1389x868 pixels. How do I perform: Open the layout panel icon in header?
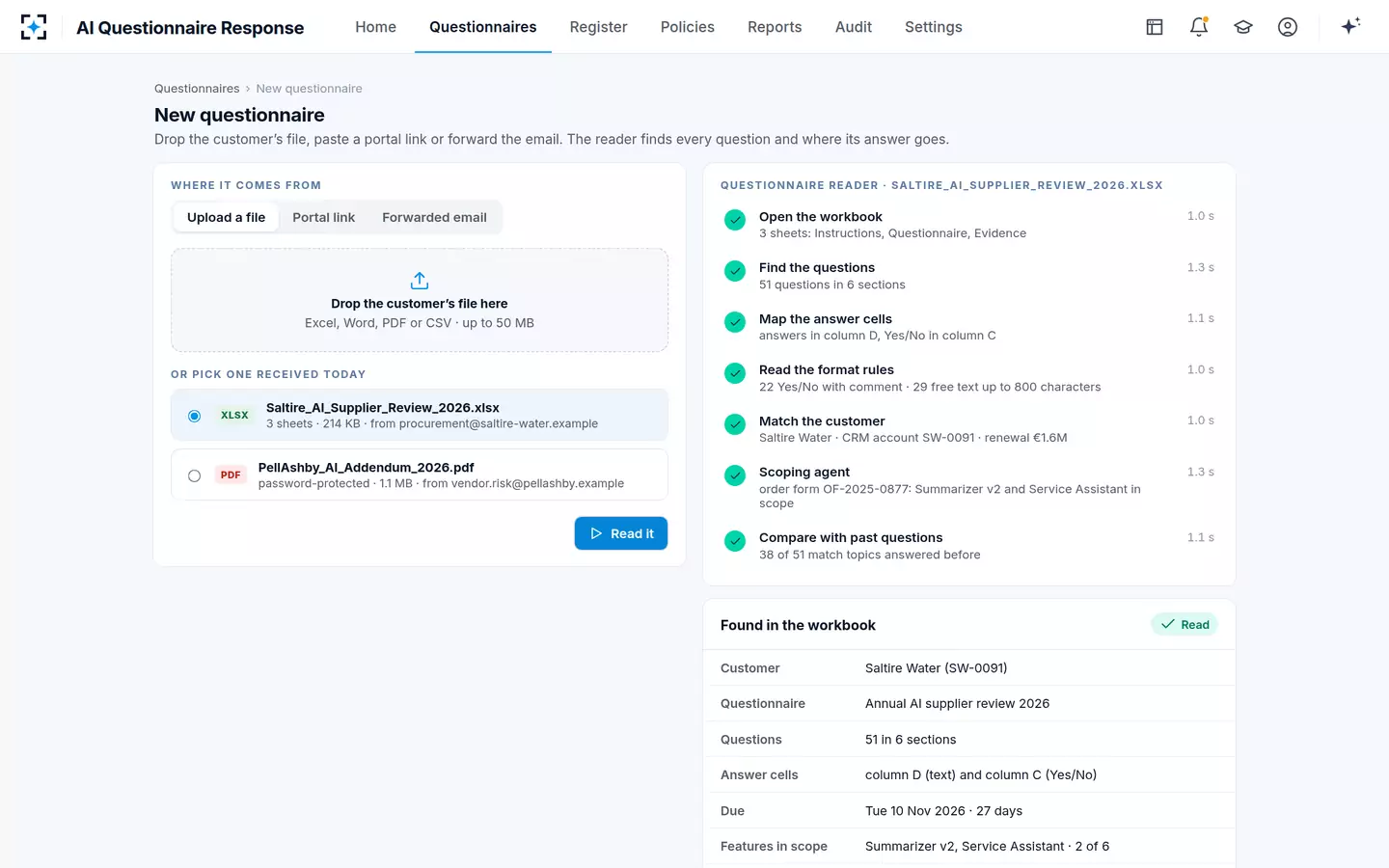click(x=1155, y=27)
